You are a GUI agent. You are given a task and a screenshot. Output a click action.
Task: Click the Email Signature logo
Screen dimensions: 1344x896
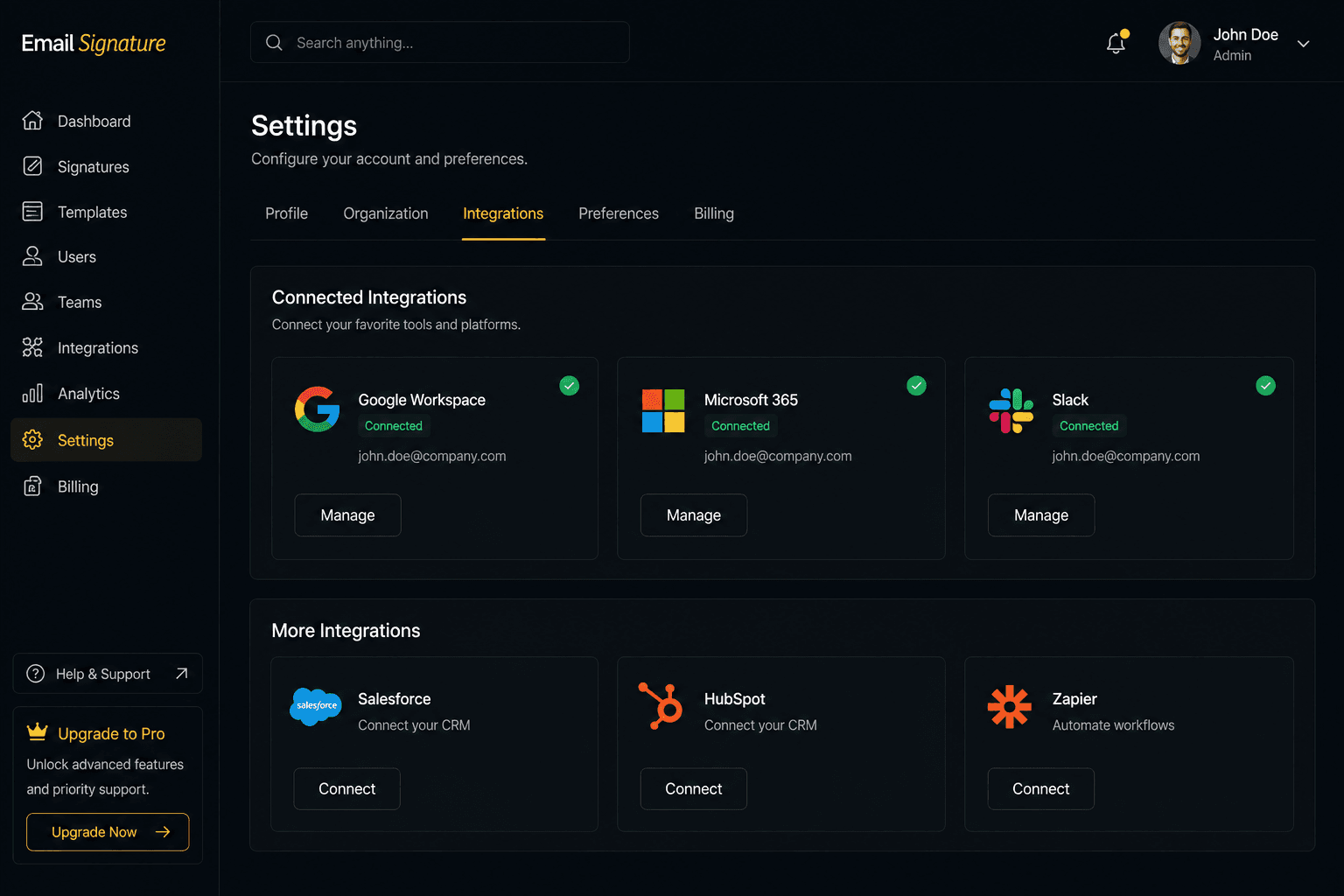coord(94,44)
